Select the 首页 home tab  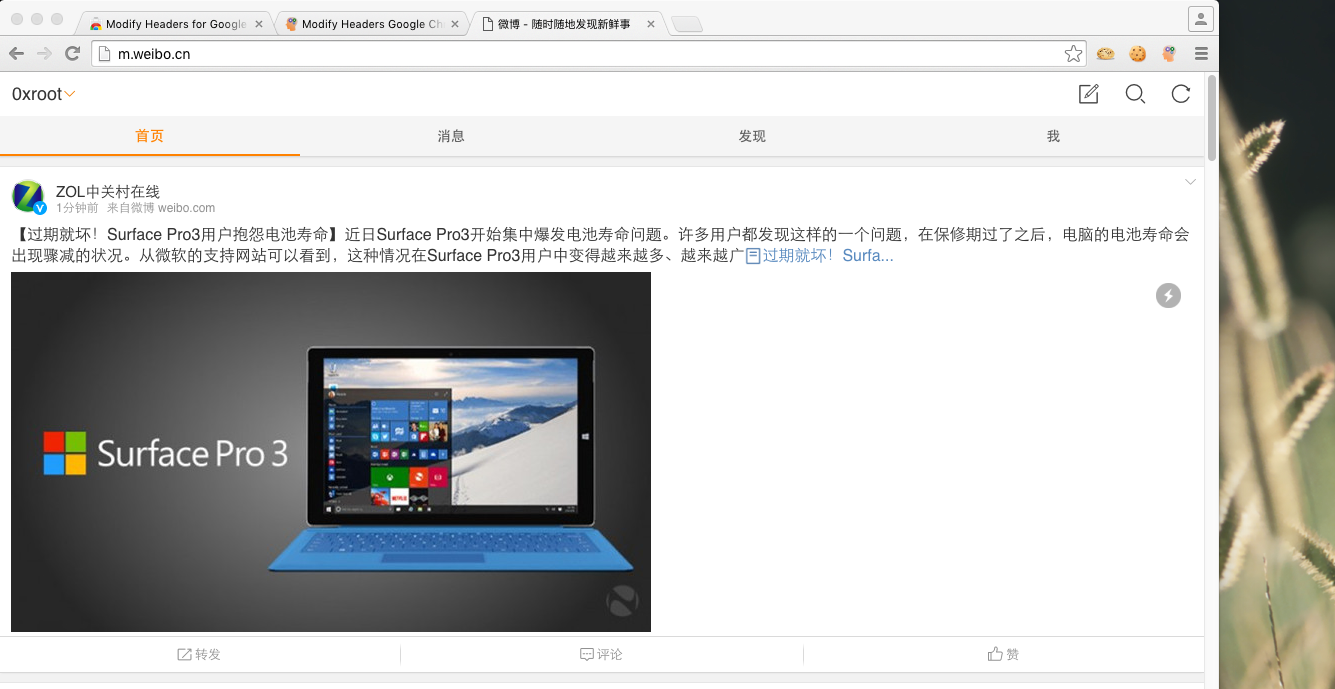coord(150,136)
